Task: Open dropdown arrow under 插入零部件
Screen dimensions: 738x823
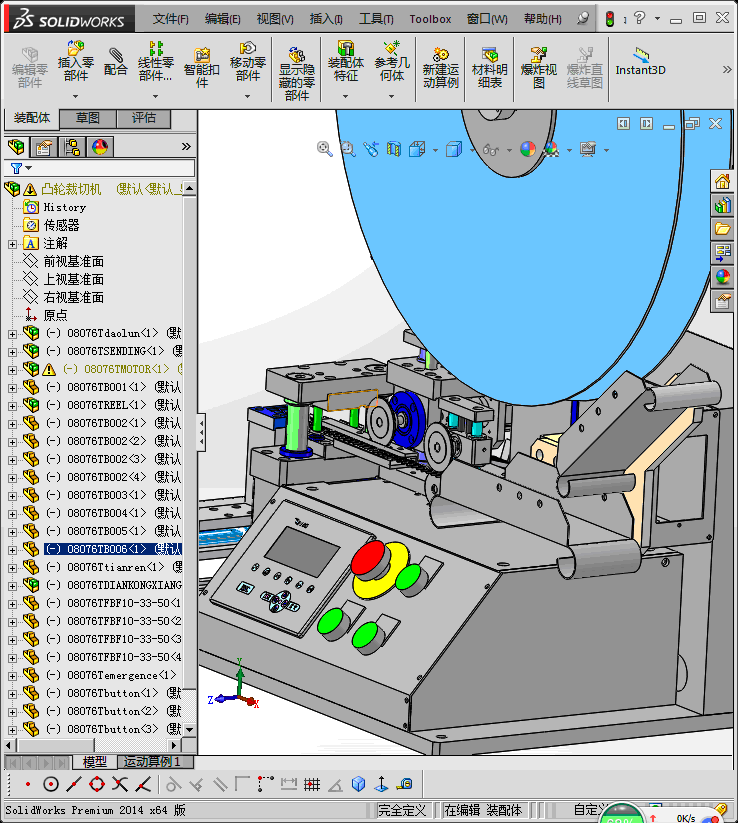Action: point(75,97)
